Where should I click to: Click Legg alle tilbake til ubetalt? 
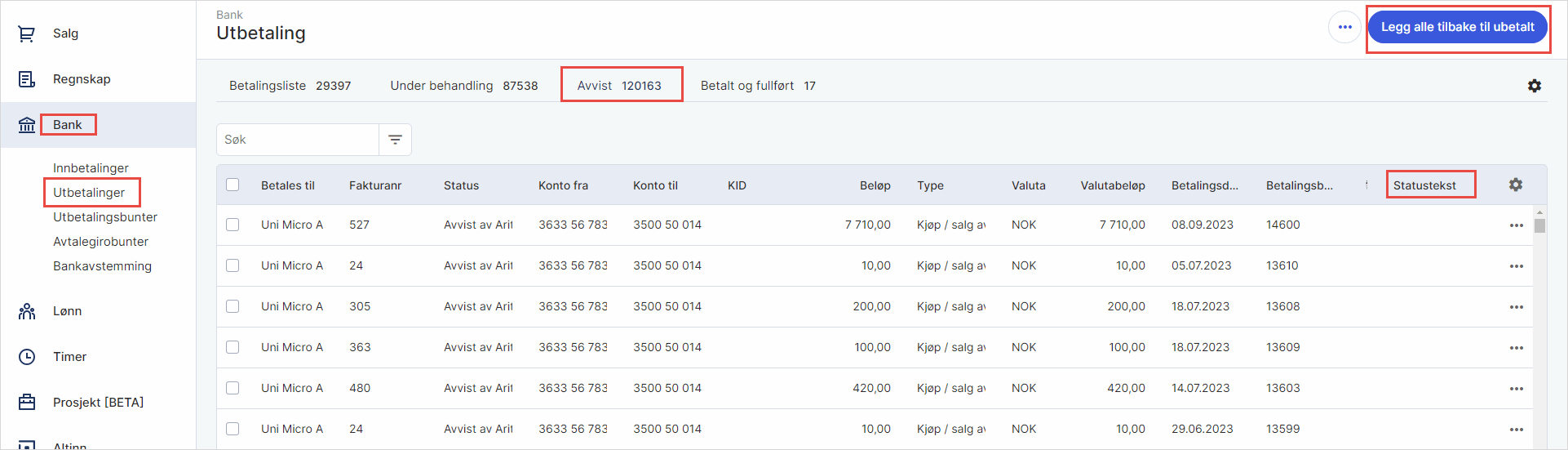tap(1457, 27)
